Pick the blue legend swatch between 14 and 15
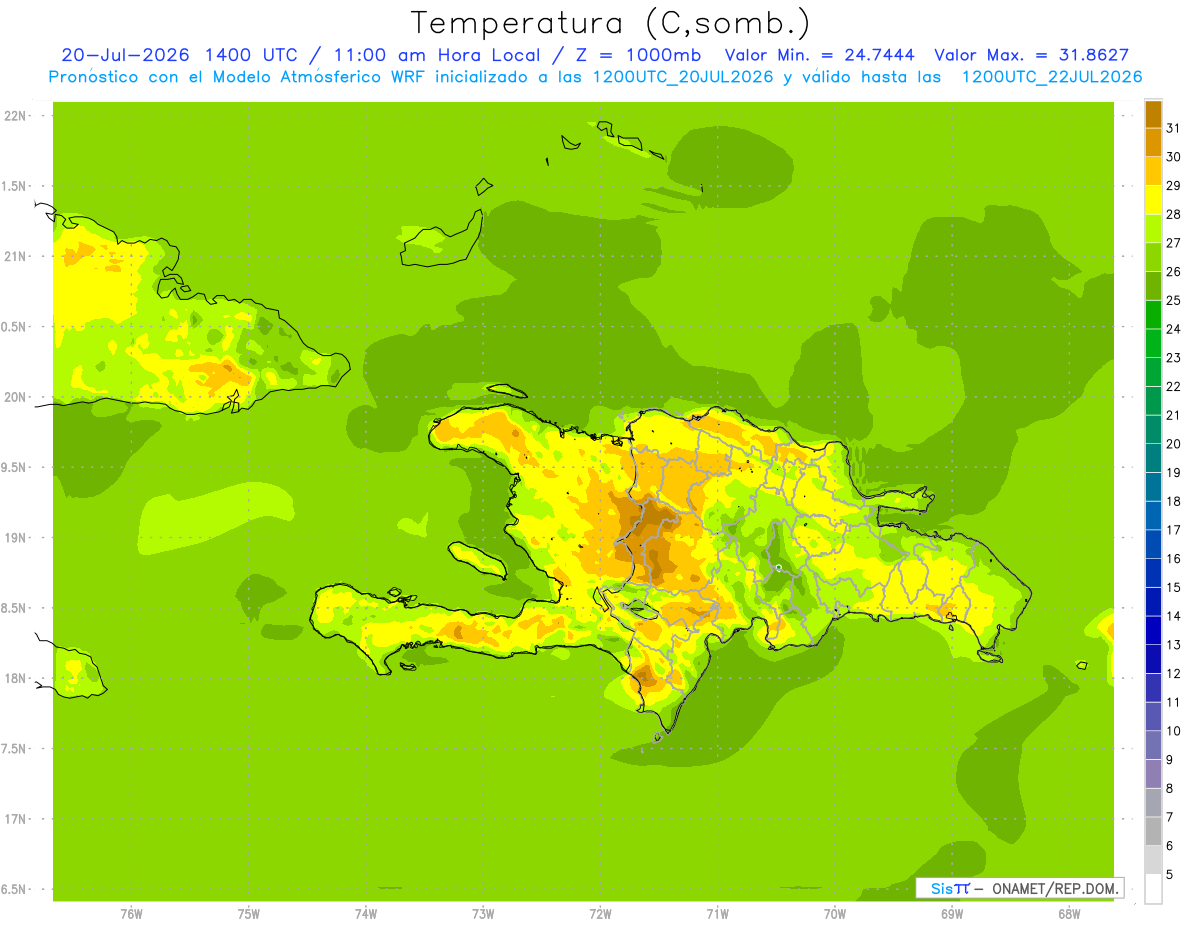This screenshot has width=1200, height=927. tap(1153, 602)
